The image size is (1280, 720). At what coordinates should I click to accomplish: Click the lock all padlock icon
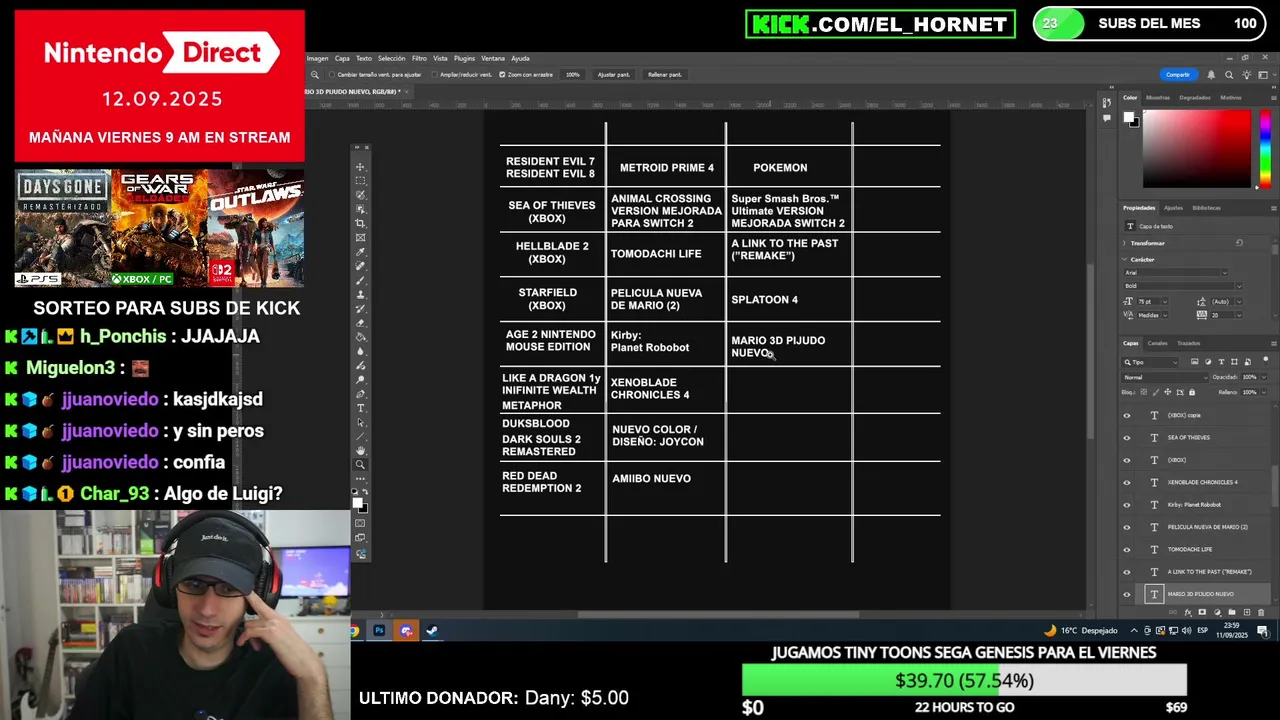[1192, 392]
